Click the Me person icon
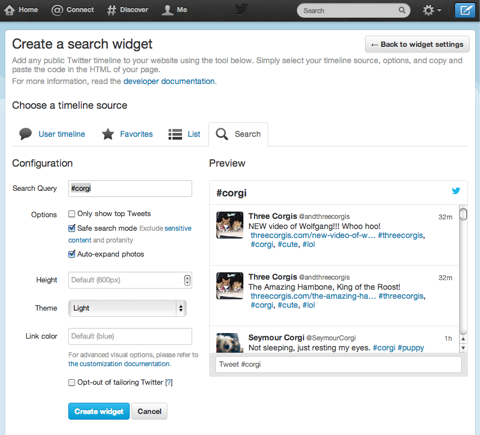The image size is (480, 435). 167,10
